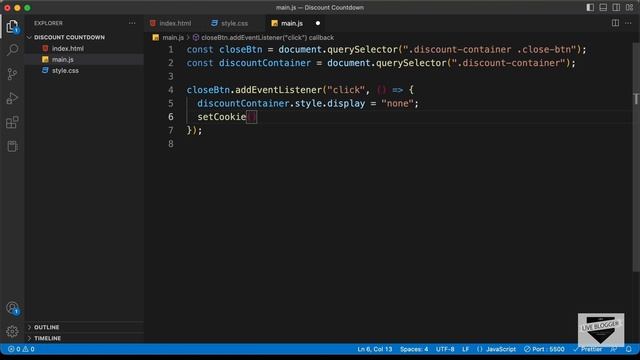Click the closeBtn.addEventListener callback breadcrumb
The width and height of the screenshot is (640, 360).
[x=267, y=38]
